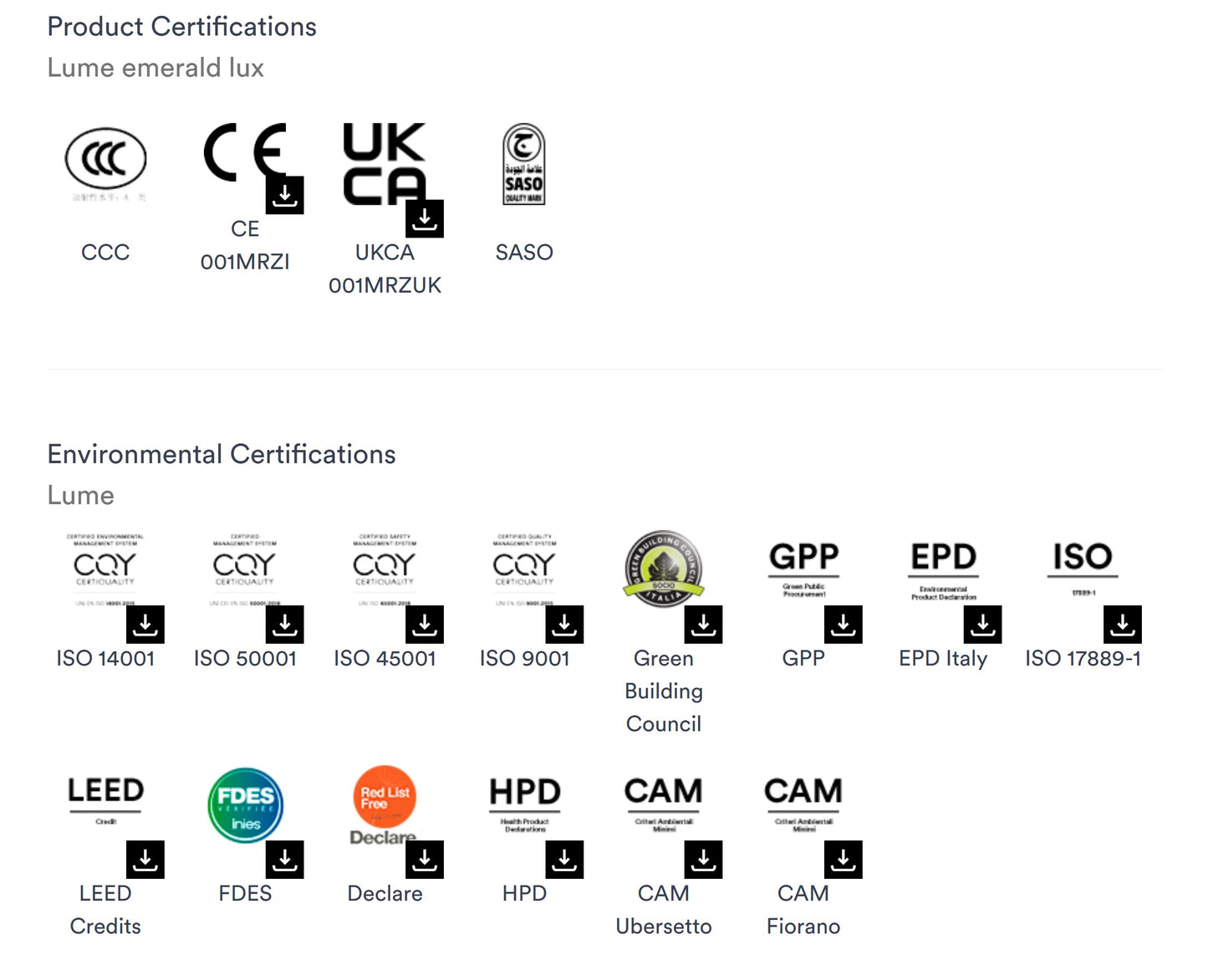The image size is (1208, 980).
Task: Click the FDES inies badge
Action: [x=245, y=804]
